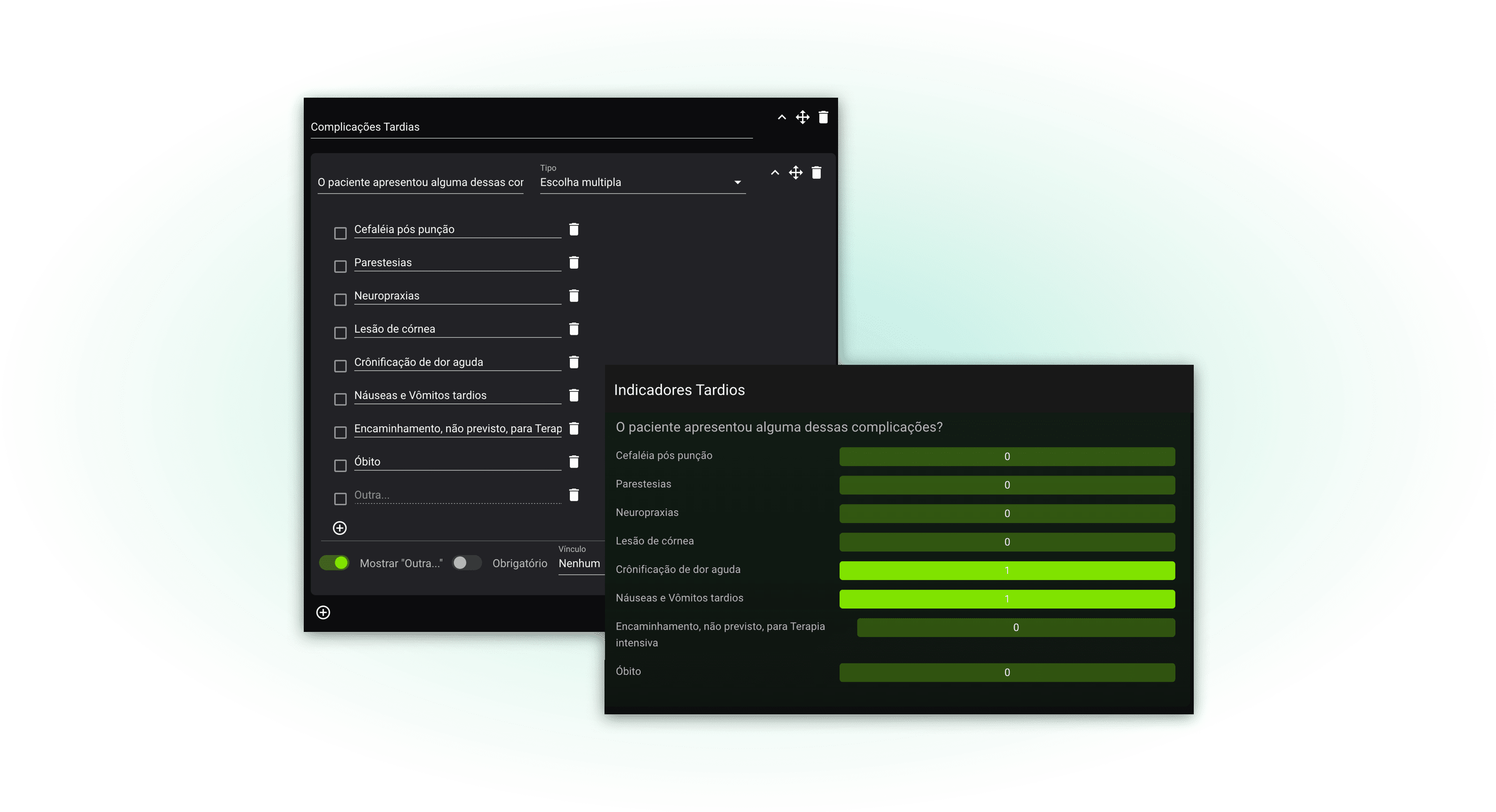The image size is (1496, 812).
Task: Click the Encaminhamento Terapia intensiva indicator bar
Action: 1016,627
